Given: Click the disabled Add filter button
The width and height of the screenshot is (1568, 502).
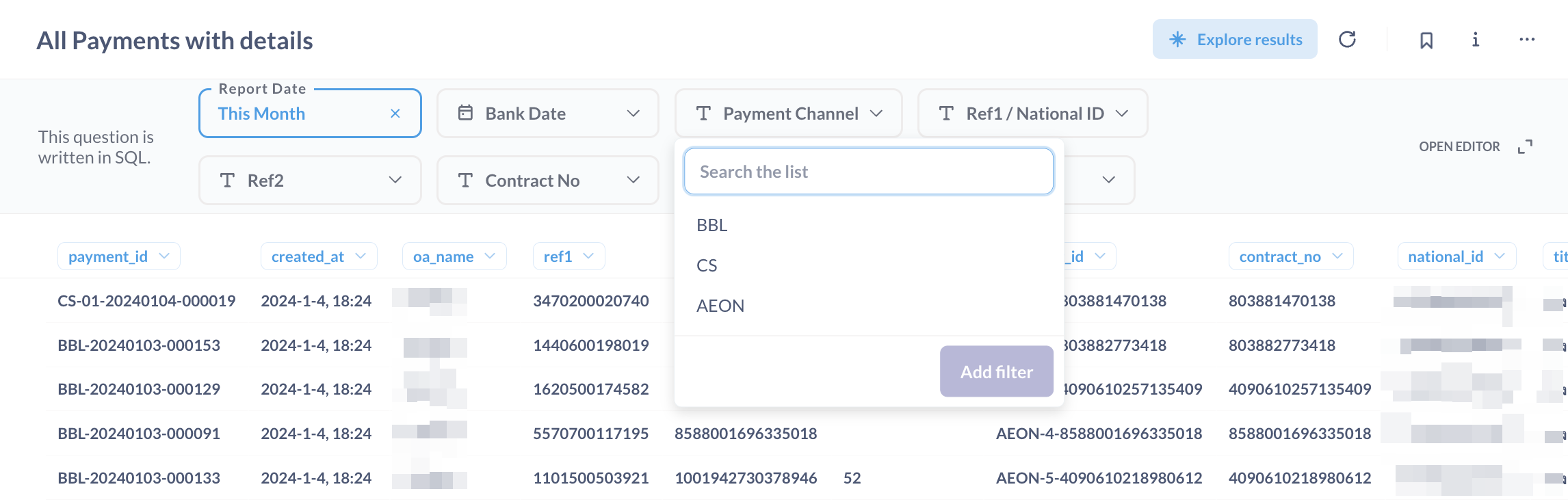Looking at the screenshot, I should tap(996, 371).
